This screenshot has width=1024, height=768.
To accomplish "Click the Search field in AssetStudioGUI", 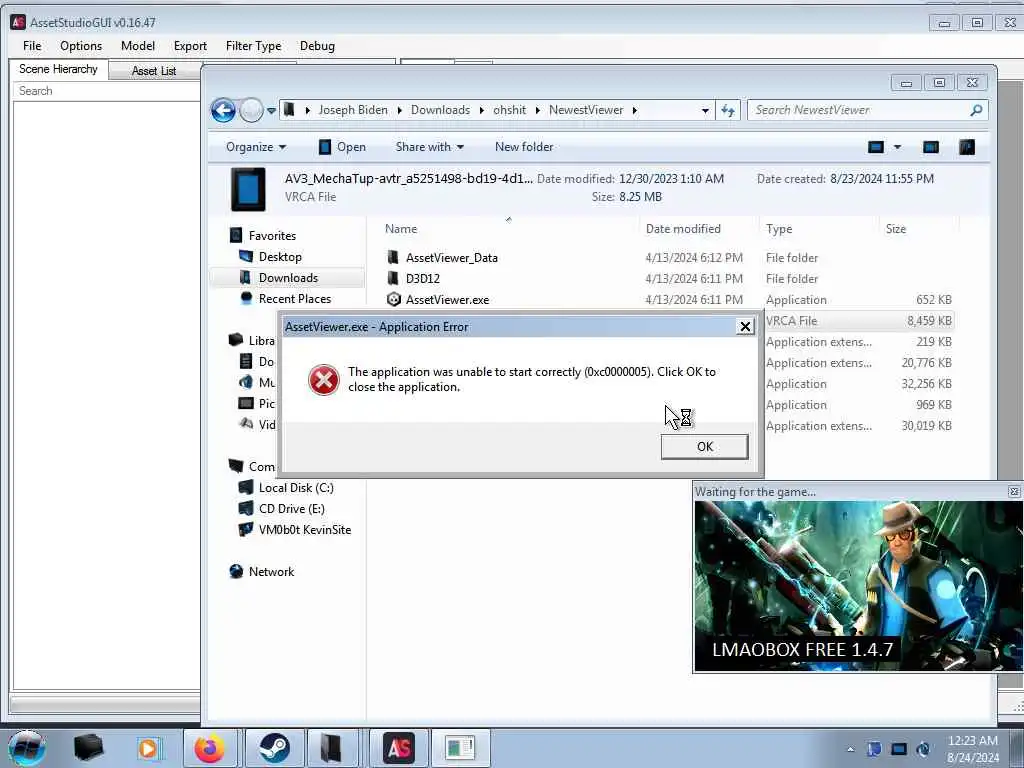I will pyautogui.click(x=106, y=91).
